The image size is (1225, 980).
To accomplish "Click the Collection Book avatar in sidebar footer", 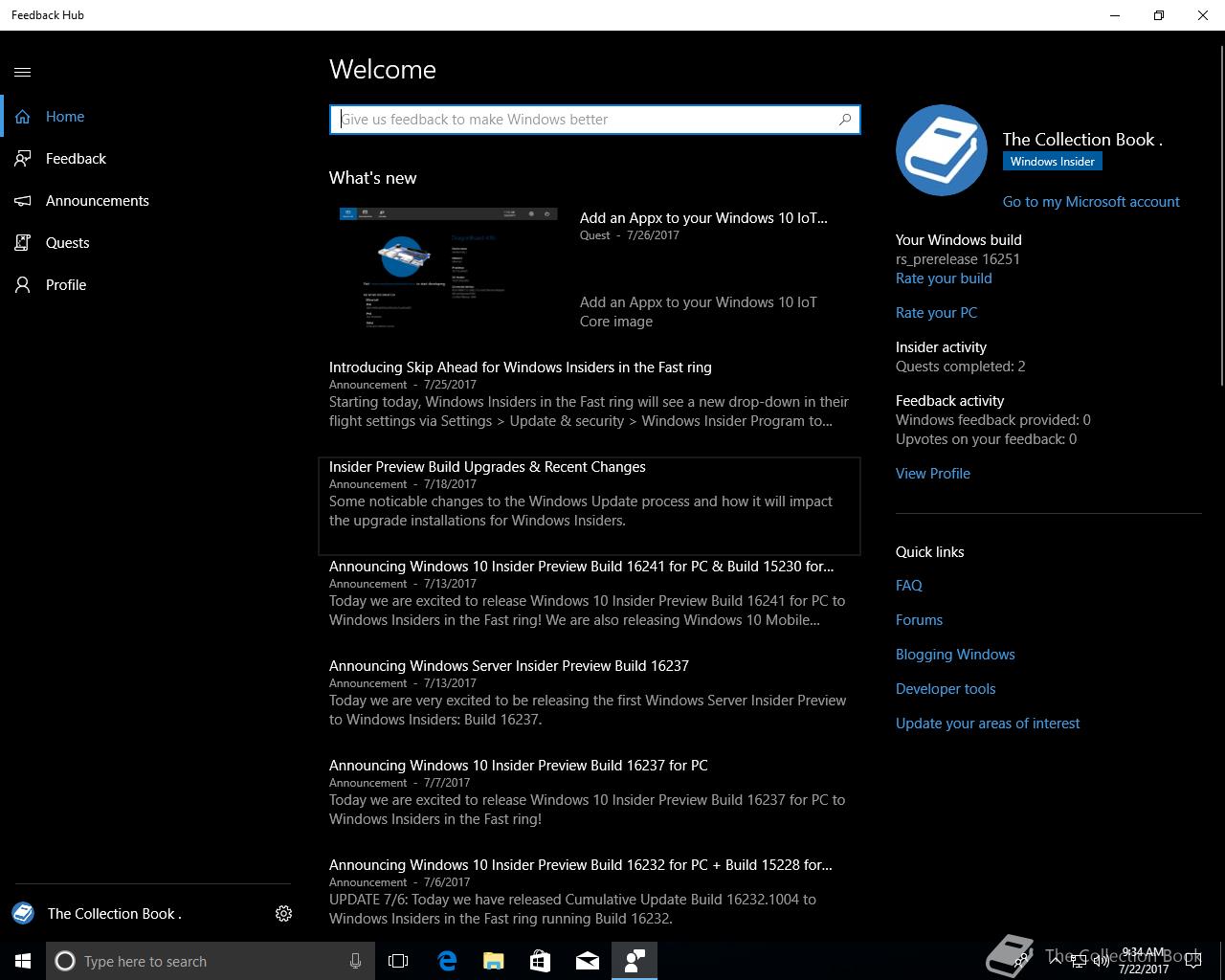I will coord(23,913).
